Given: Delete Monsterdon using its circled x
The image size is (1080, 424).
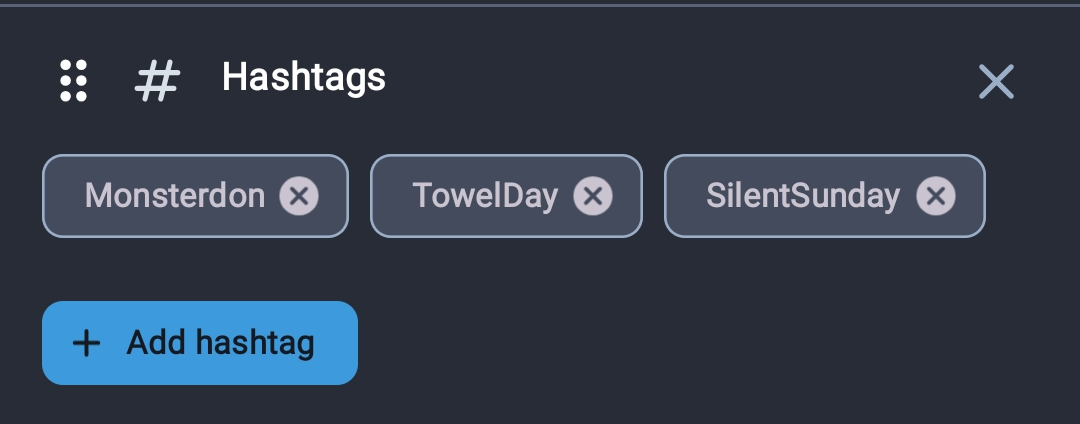Looking at the screenshot, I should click(x=299, y=196).
